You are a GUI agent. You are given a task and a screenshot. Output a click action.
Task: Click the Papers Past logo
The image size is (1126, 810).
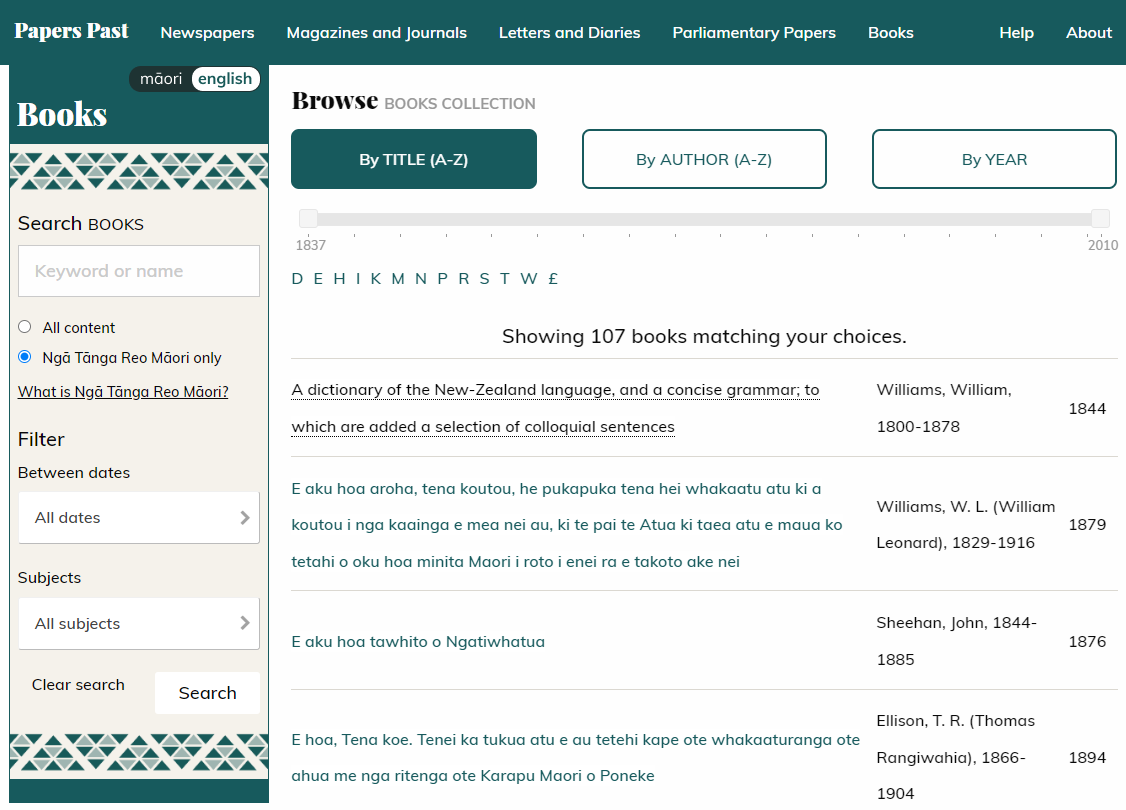pyautogui.click(x=70, y=30)
